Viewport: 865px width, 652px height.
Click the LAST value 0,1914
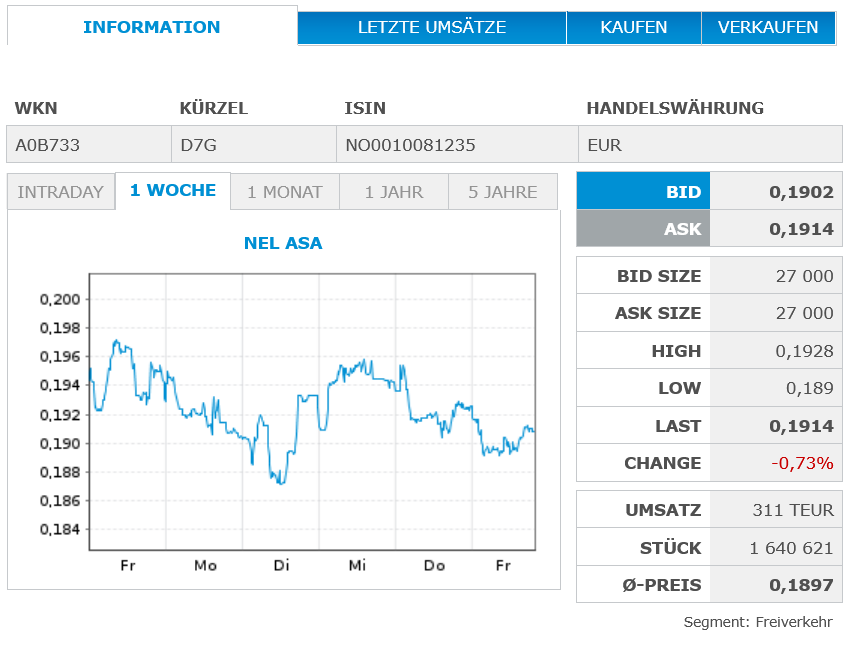(801, 426)
